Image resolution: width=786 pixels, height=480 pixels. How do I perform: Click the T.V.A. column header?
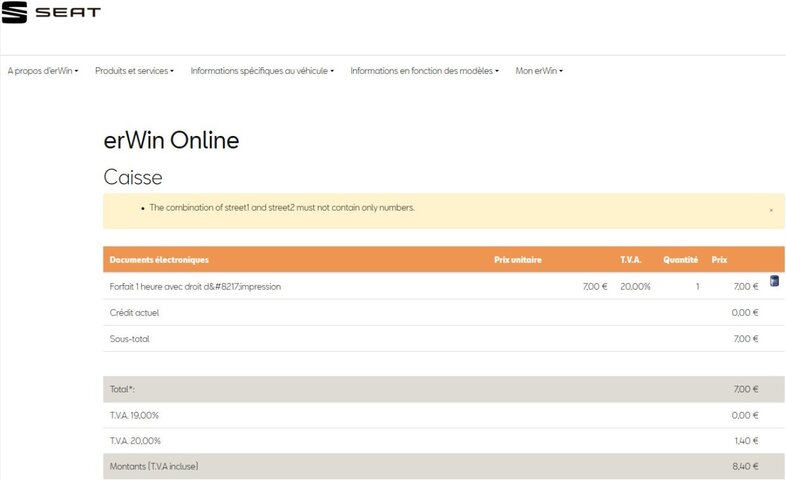(631, 260)
